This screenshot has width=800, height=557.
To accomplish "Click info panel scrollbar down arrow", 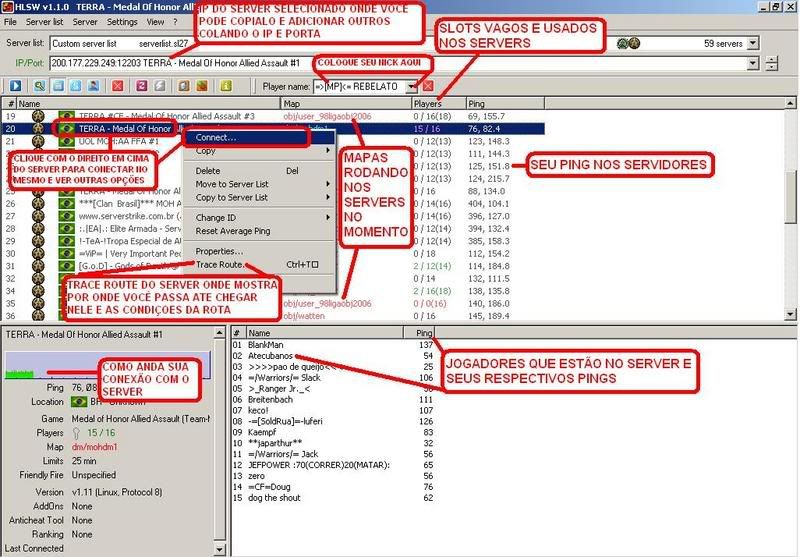I will click(219, 550).
